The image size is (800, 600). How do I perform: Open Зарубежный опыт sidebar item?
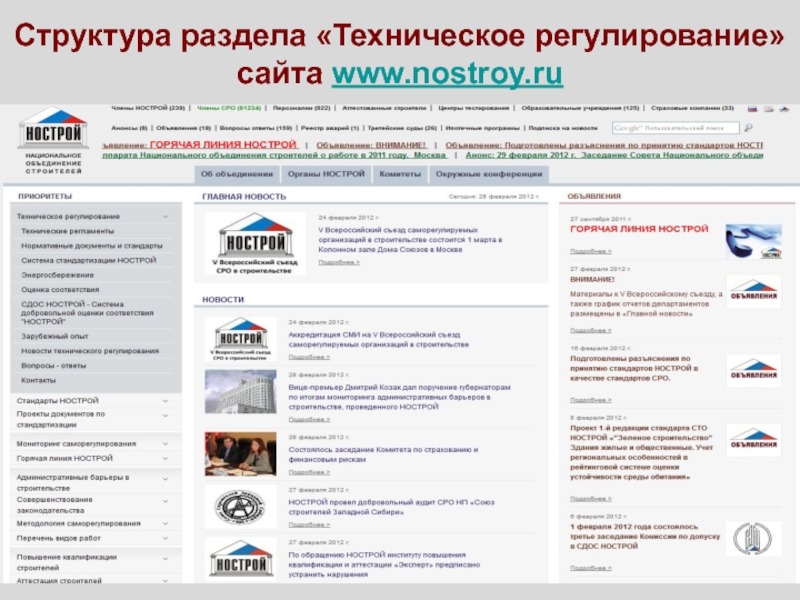[55, 336]
